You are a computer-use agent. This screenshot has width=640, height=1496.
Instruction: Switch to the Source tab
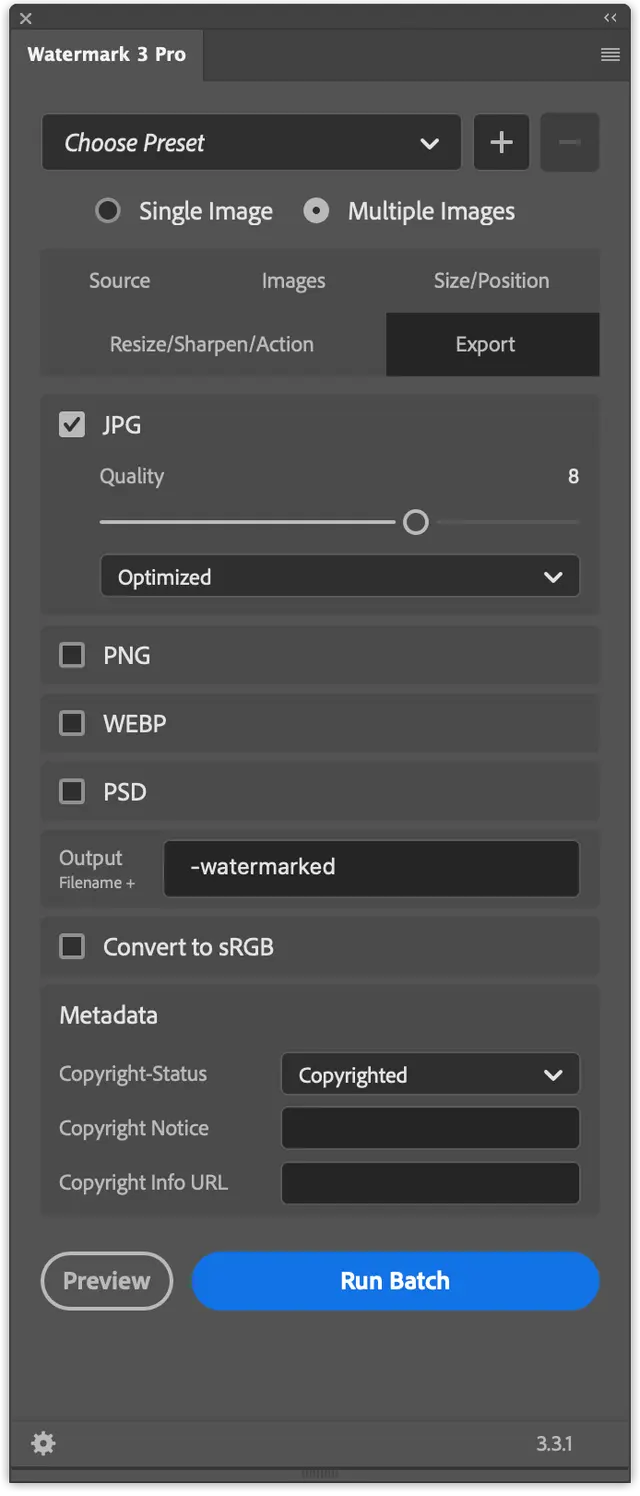coord(119,281)
